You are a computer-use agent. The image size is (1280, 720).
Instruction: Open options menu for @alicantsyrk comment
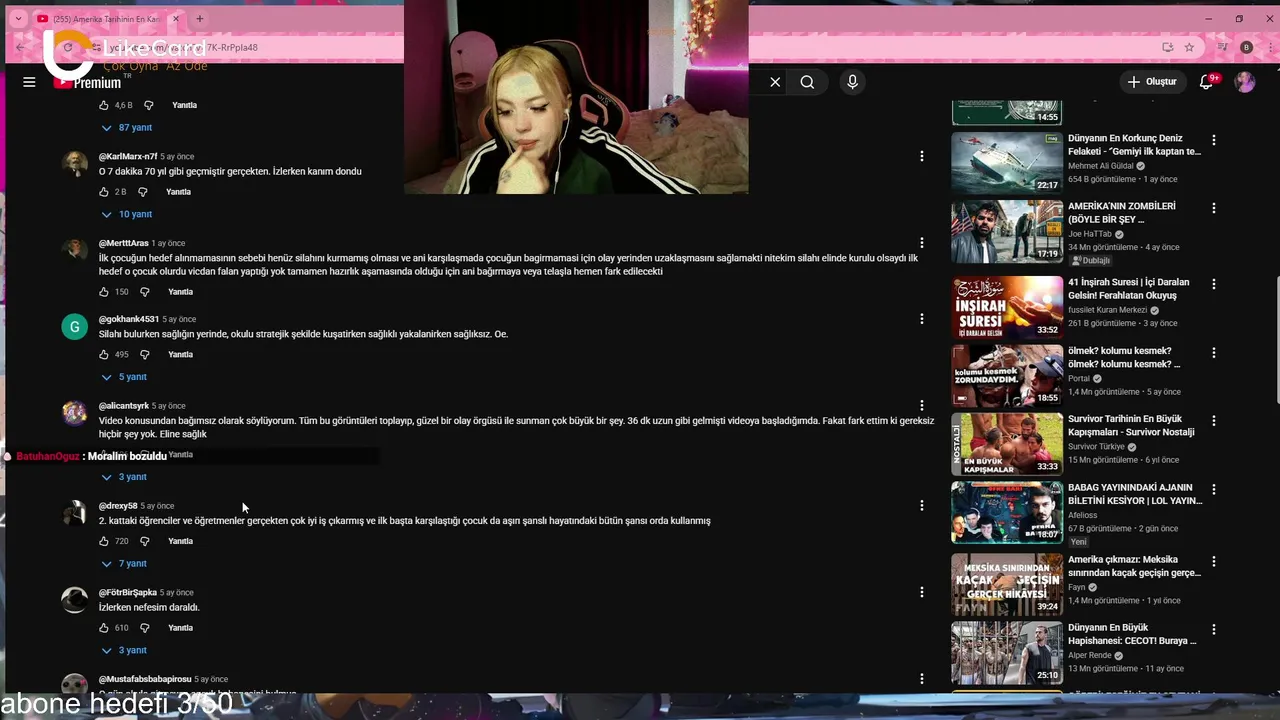pyautogui.click(x=922, y=406)
